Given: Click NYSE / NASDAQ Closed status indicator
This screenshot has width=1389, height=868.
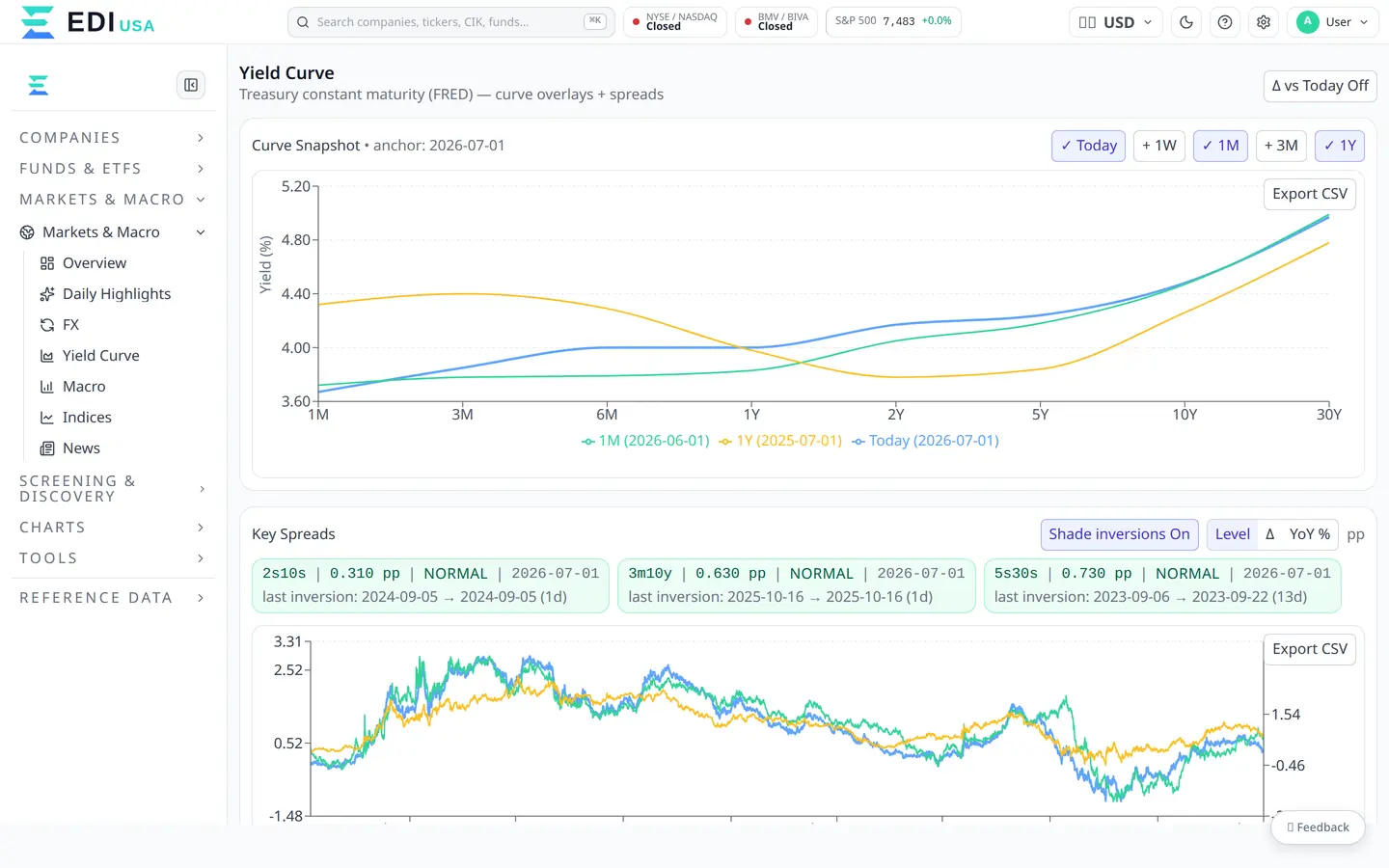Looking at the screenshot, I should [x=675, y=22].
